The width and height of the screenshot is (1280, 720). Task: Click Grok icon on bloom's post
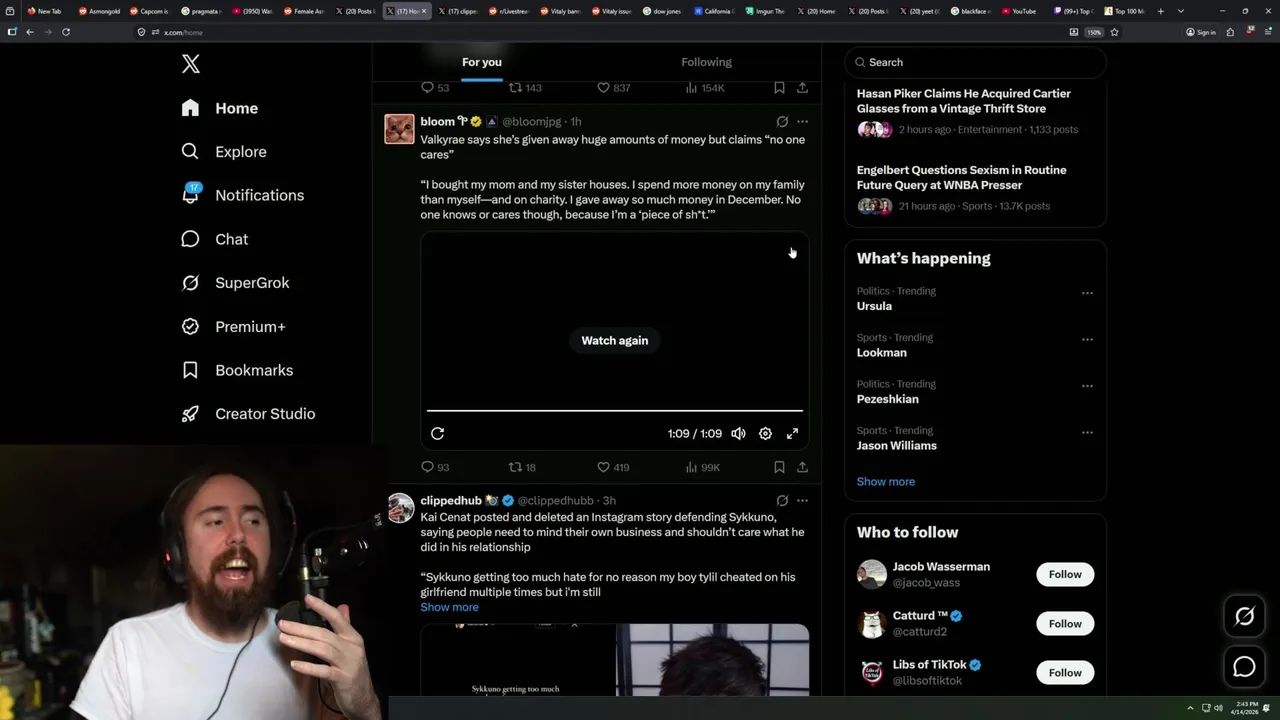(x=782, y=121)
